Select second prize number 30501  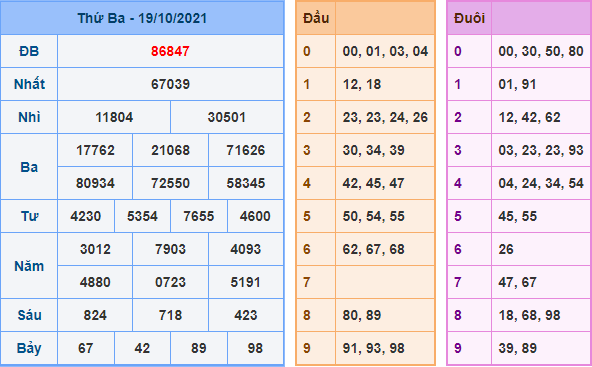point(227,117)
